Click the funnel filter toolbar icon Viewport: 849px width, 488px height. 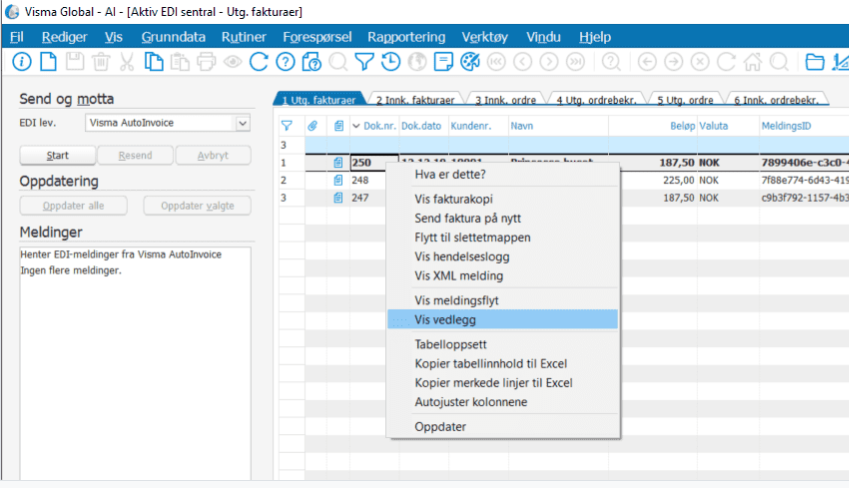coord(365,62)
